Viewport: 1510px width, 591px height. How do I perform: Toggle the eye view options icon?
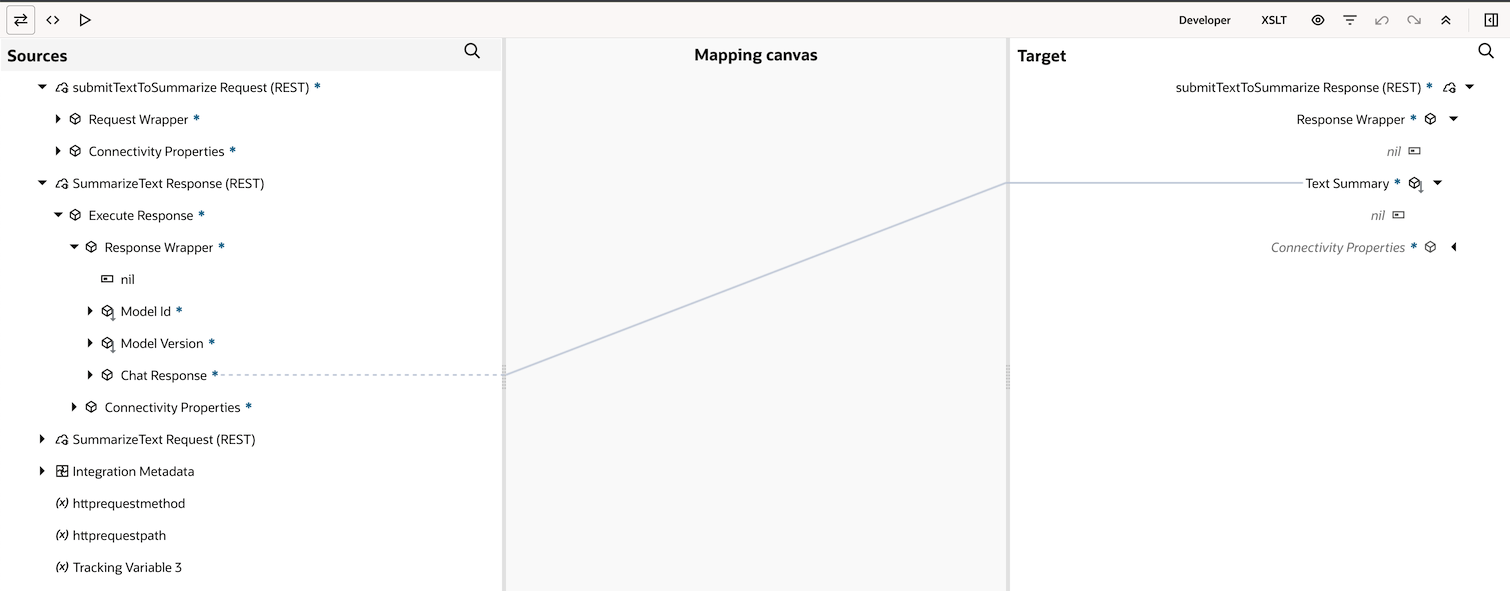point(1318,20)
